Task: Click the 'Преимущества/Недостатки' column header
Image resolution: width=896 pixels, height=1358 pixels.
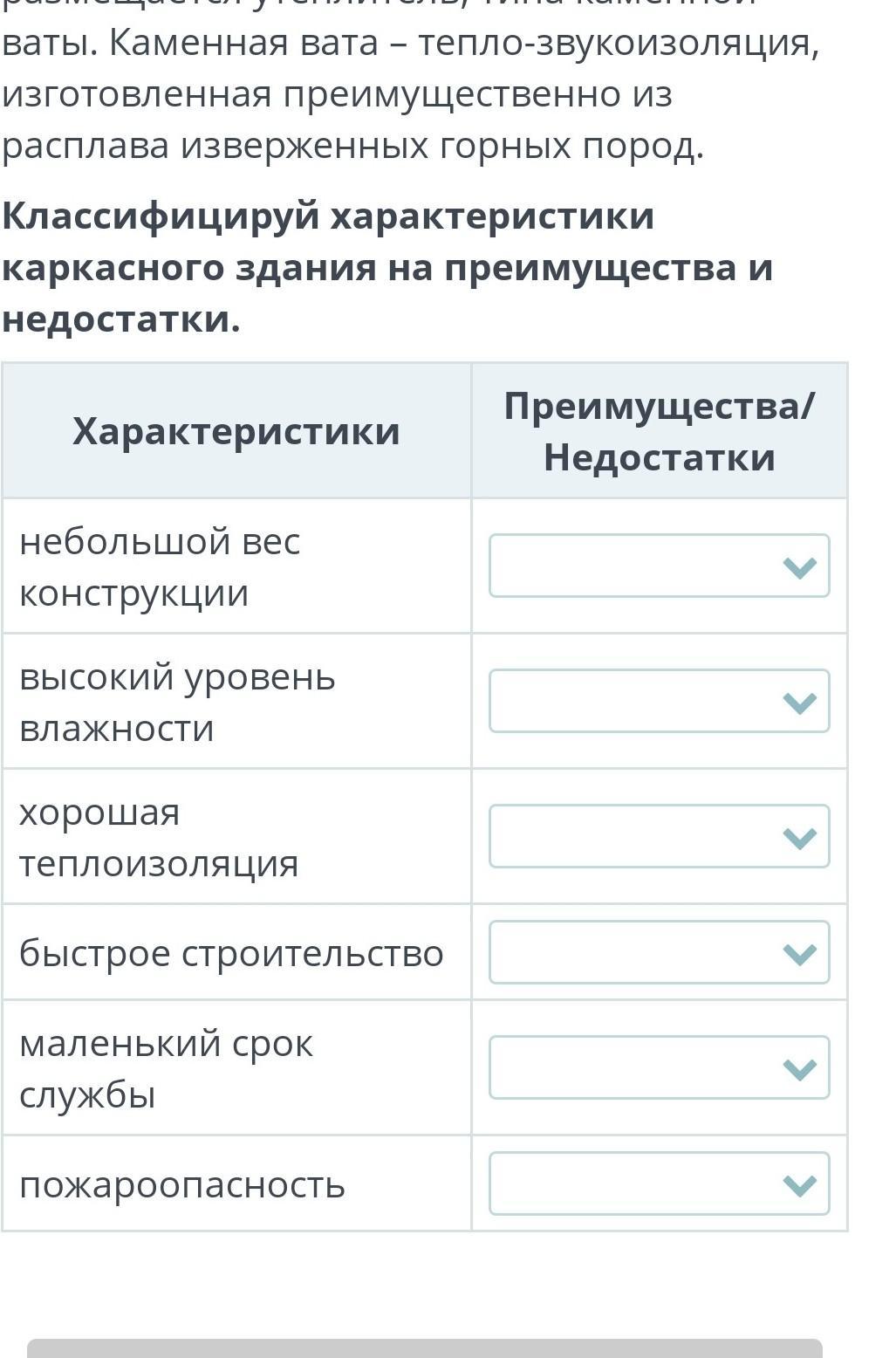Action: point(660,431)
